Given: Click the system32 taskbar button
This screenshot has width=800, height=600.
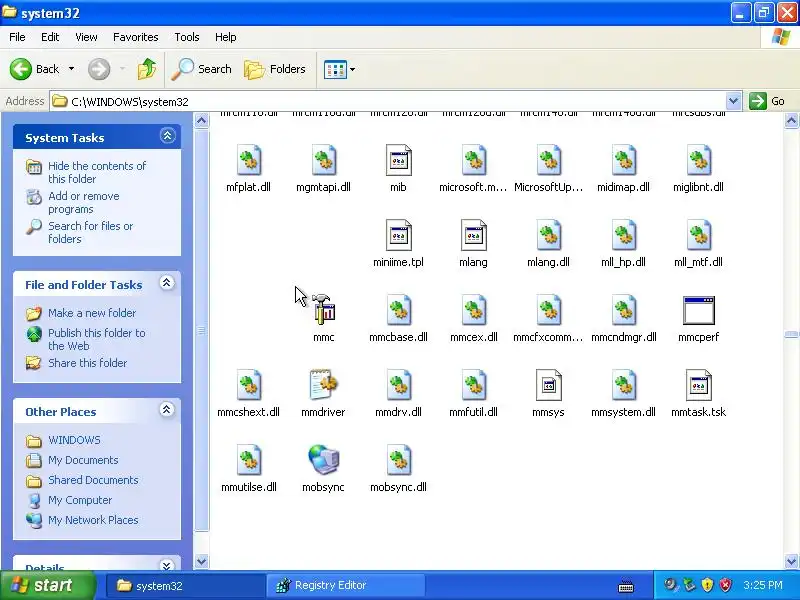Looking at the screenshot, I should point(185,585).
